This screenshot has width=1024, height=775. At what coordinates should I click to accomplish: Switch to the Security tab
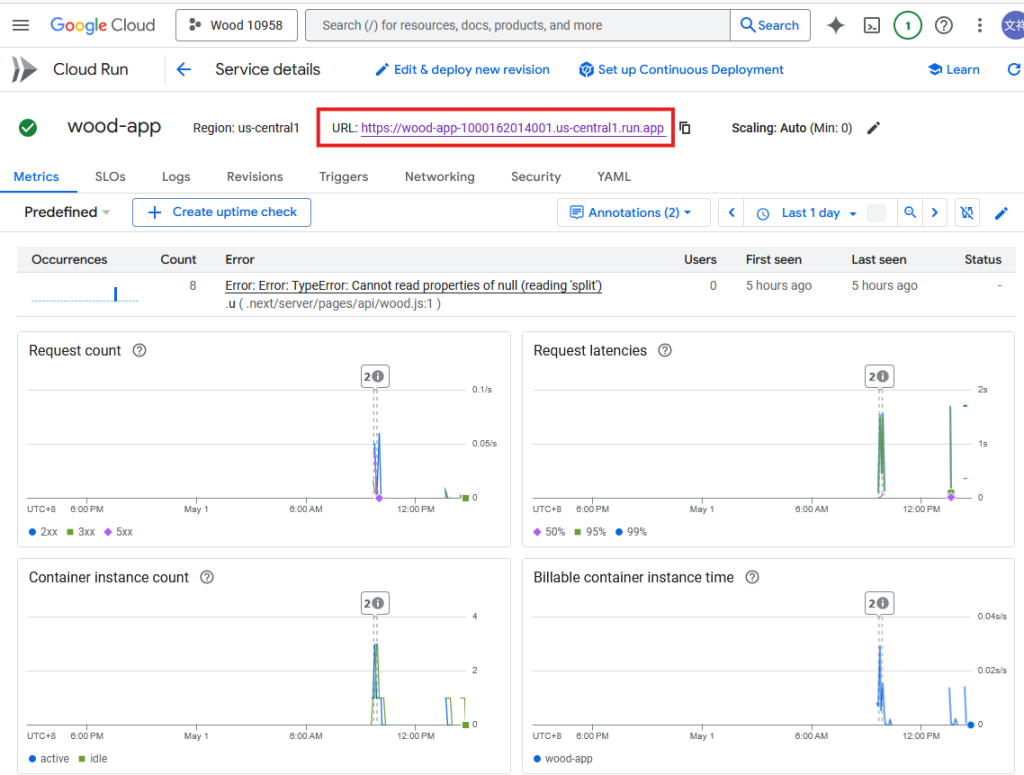(x=536, y=177)
